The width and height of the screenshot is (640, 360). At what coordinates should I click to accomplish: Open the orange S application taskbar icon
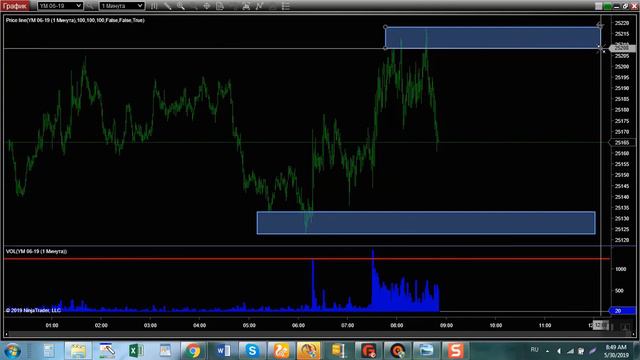click(455, 351)
